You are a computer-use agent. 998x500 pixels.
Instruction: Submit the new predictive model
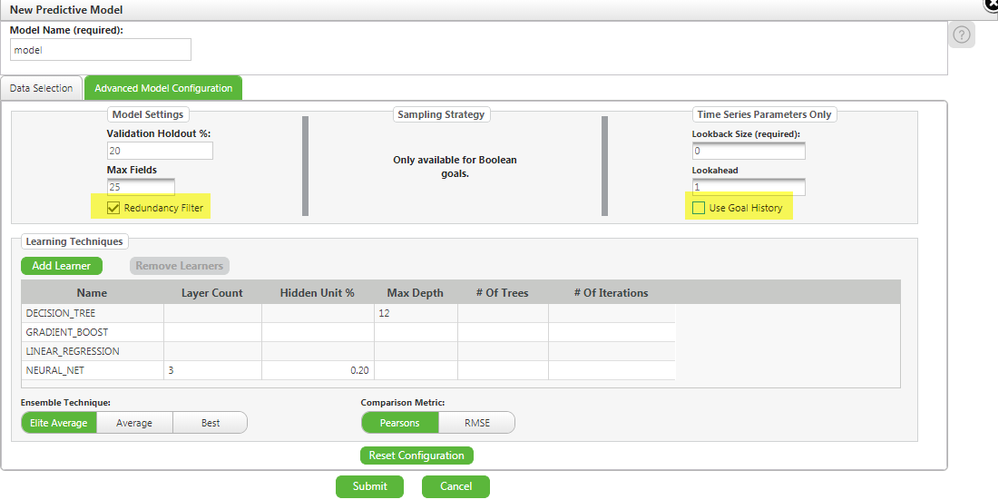click(370, 486)
